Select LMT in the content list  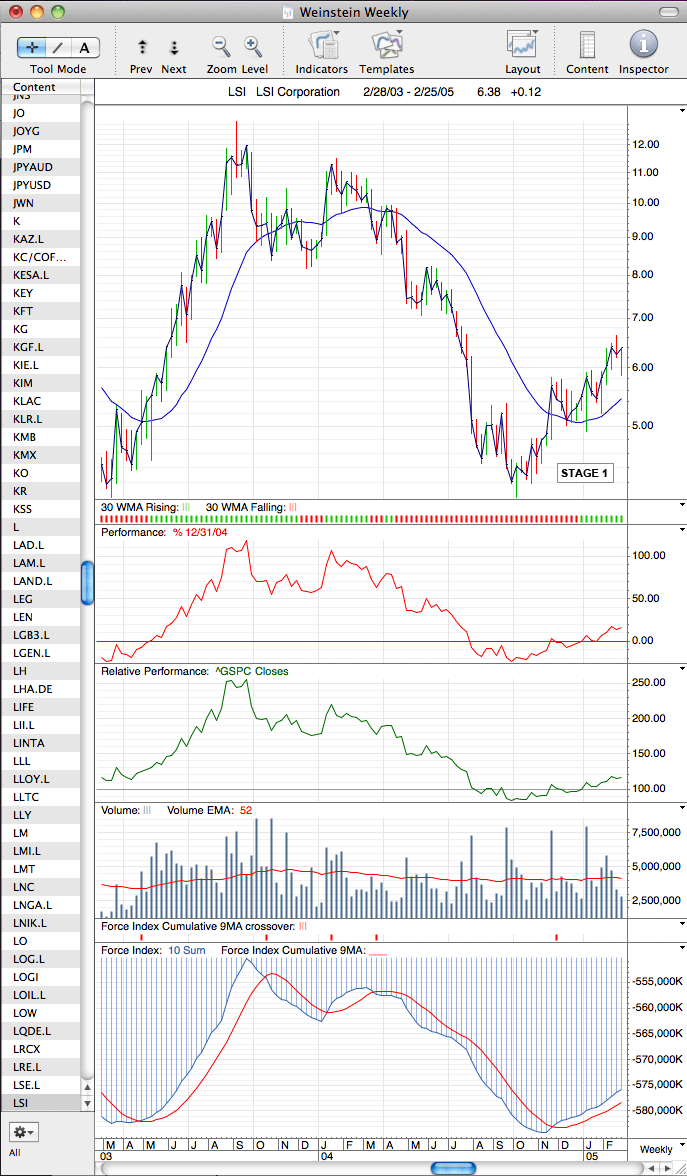40,869
